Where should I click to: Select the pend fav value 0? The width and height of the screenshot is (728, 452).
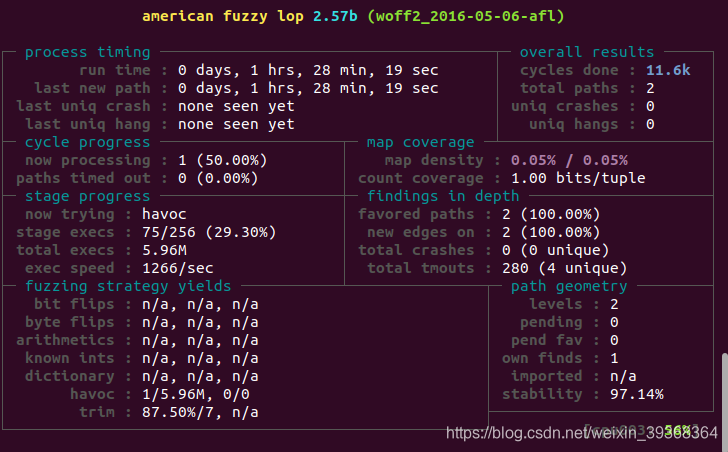(x=614, y=341)
